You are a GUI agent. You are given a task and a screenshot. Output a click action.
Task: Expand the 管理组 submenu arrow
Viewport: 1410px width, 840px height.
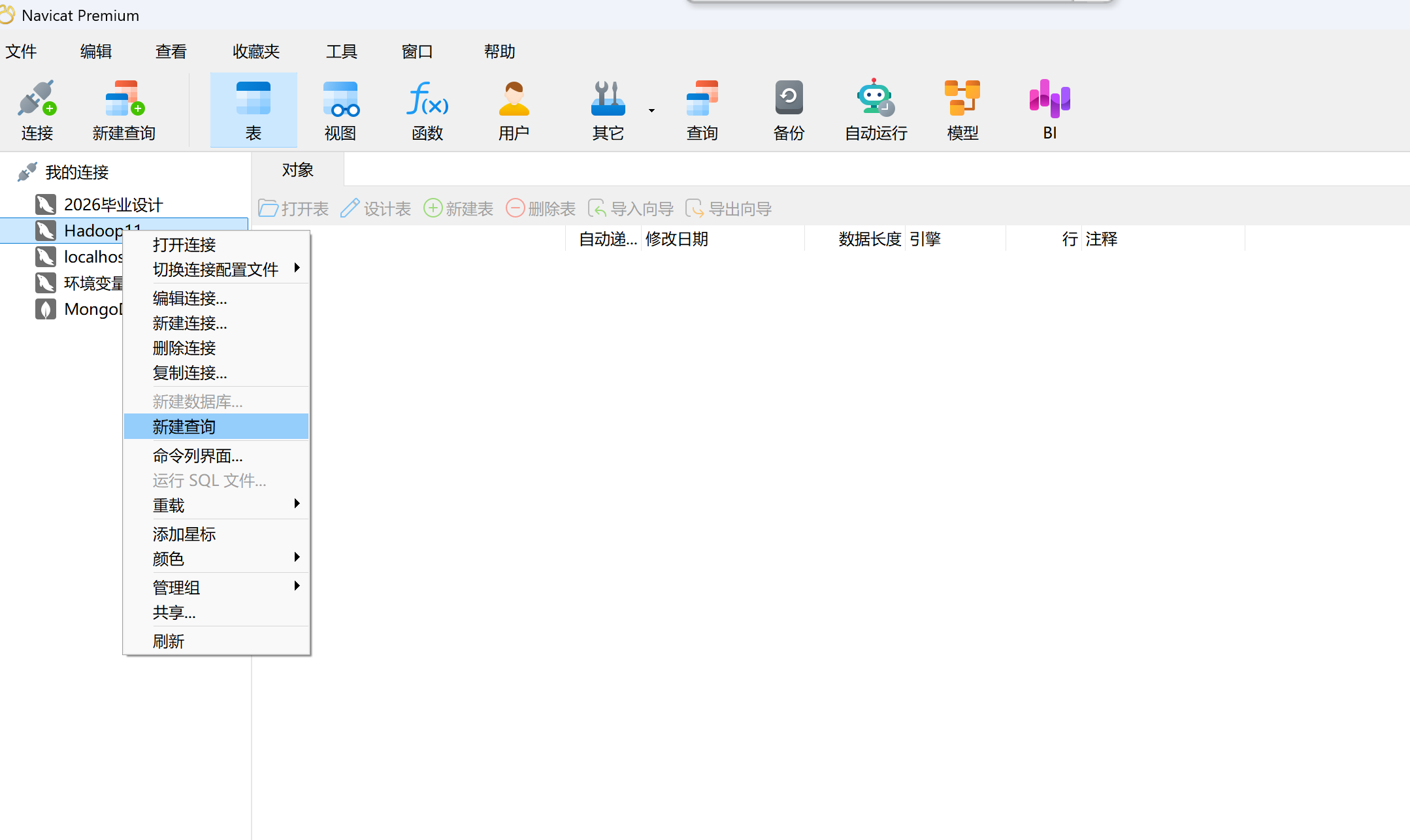297,587
